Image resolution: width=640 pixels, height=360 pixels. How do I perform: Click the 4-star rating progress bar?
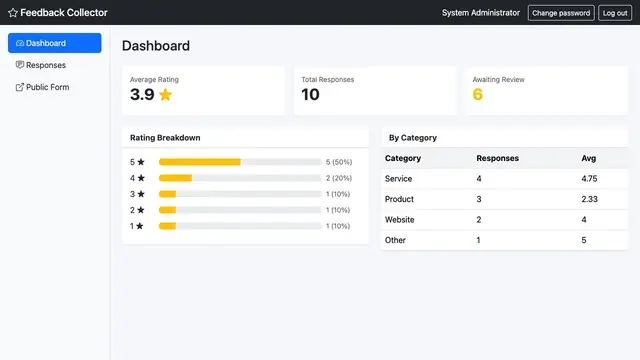pyautogui.click(x=240, y=178)
